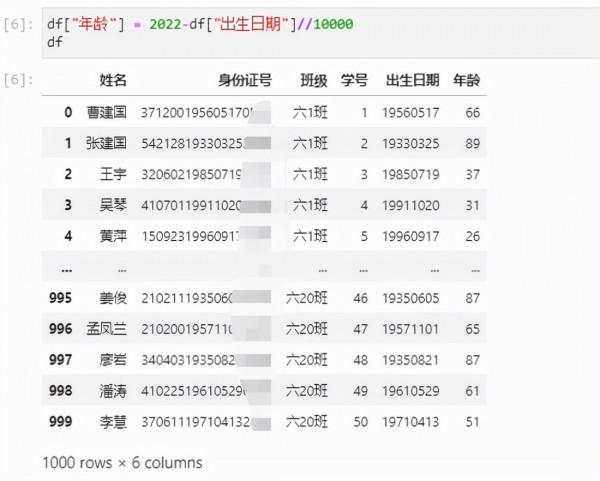600x481 pixels.
Task: Click the 1000 rows × 6 columns summary
Action: pyautogui.click(x=122, y=463)
